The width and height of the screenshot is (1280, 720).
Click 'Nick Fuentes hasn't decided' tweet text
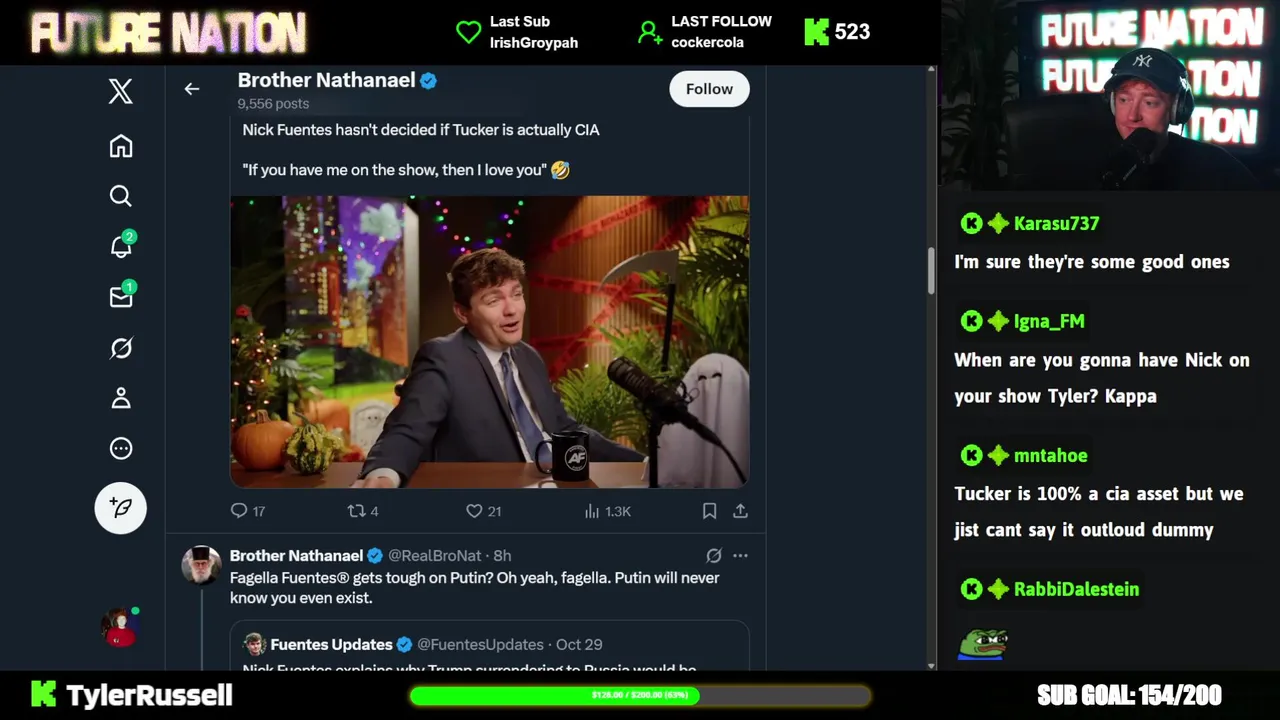[x=421, y=130]
